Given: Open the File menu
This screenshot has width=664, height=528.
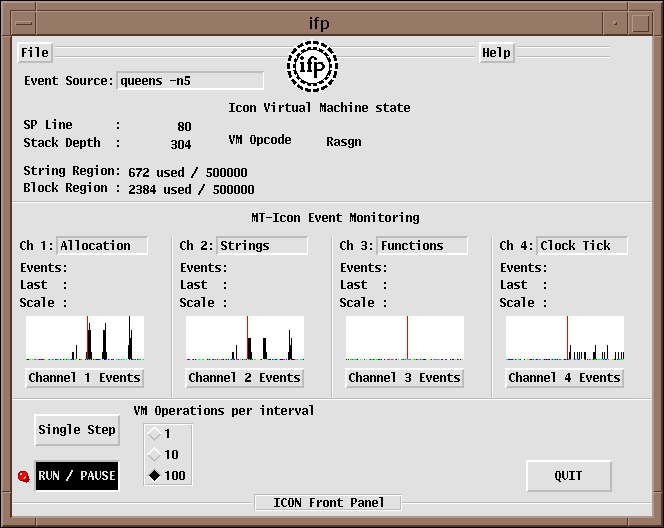Looking at the screenshot, I should click(x=34, y=53).
